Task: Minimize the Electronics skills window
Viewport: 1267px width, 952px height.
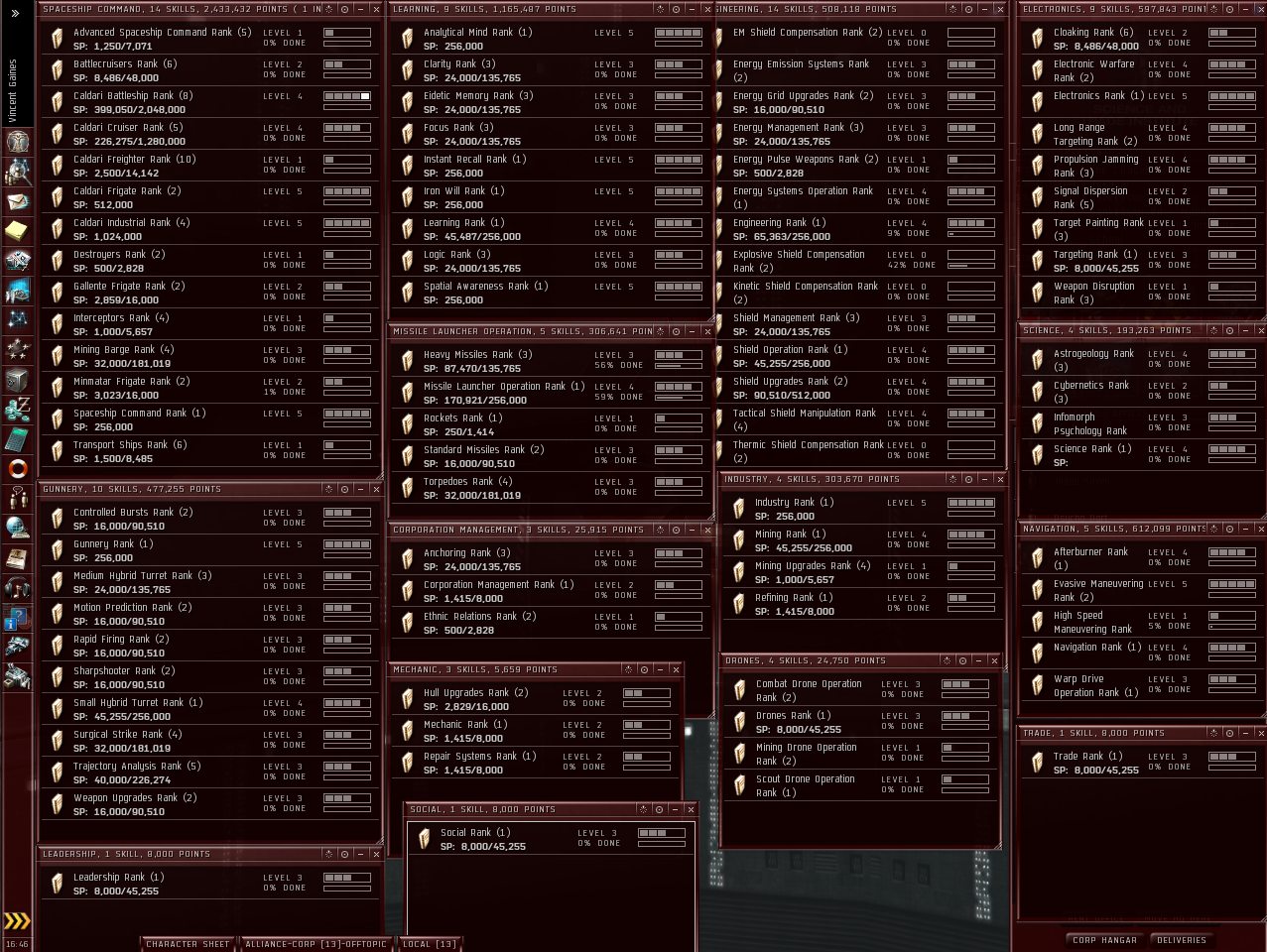Action: point(1244,9)
